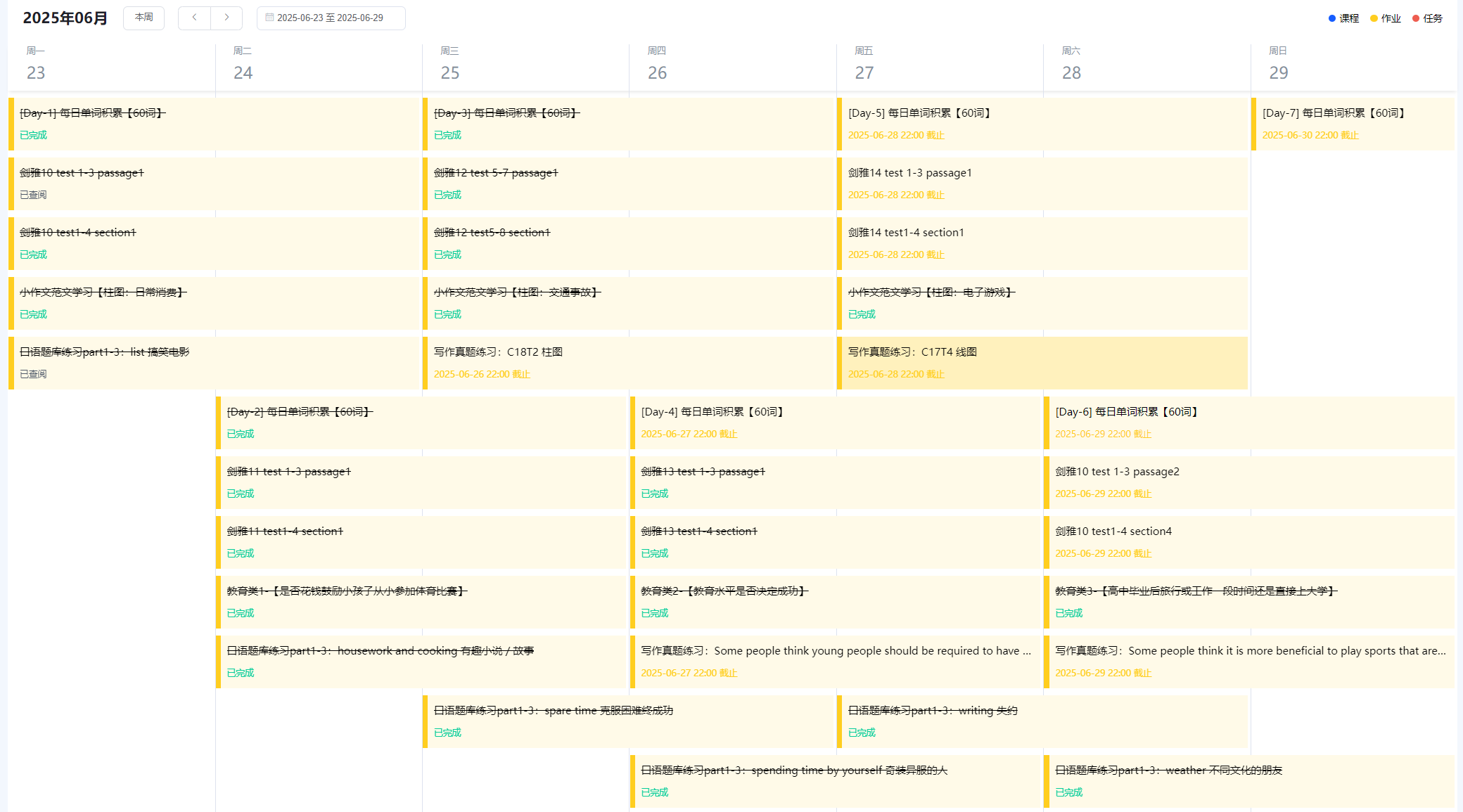
Task: Open [Day-7] 每日单词积累 card on Sunday
Action: 1352,124
